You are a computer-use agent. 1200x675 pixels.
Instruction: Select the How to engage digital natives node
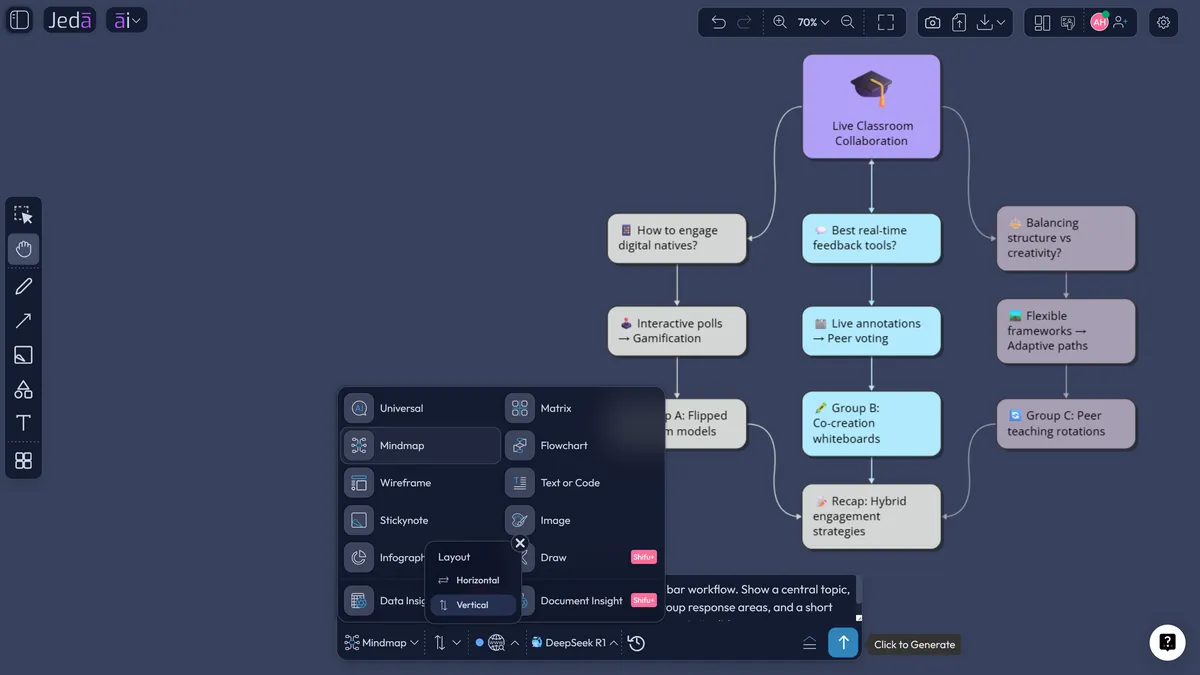(x=677, y=238)
